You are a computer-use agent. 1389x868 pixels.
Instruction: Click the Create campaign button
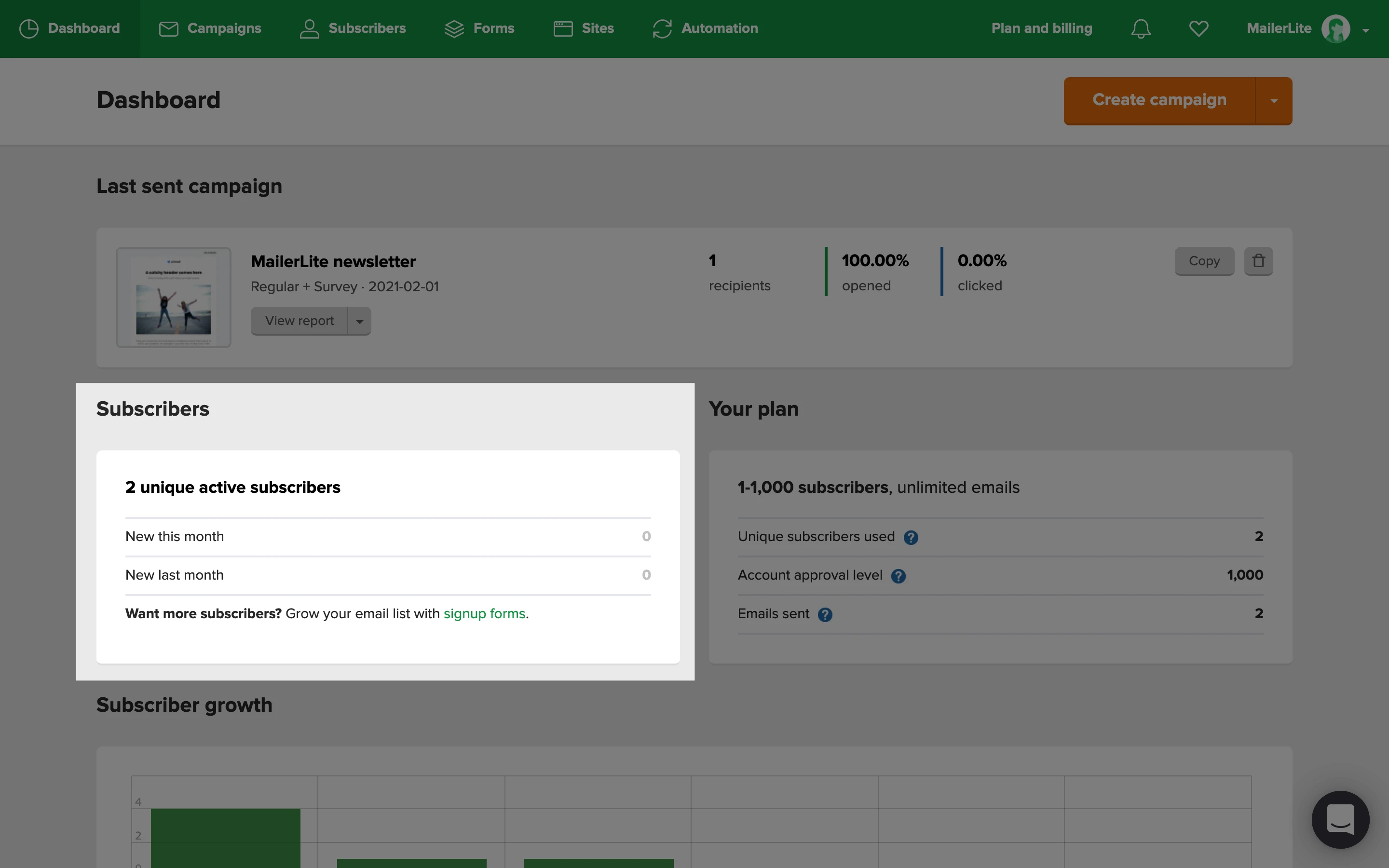coord(1159,100)
